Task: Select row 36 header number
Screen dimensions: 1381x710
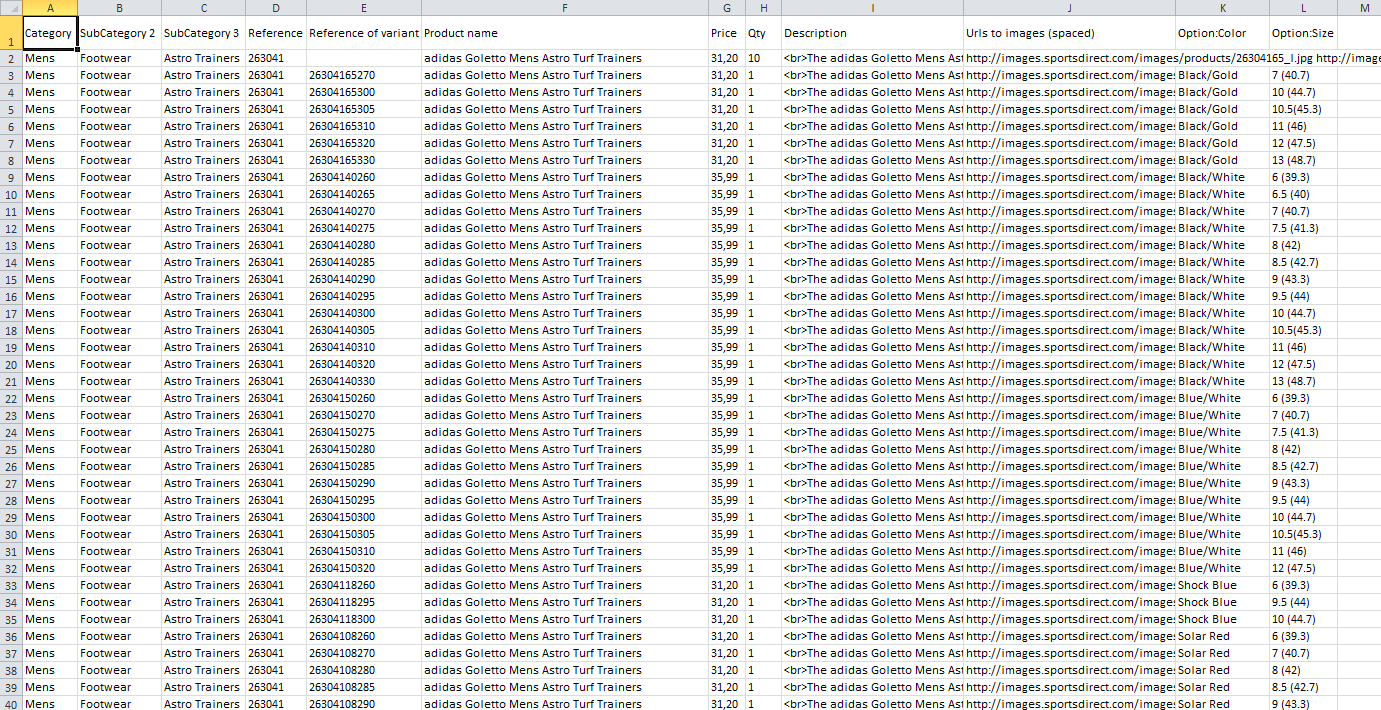Action: [x=10, y=637]
